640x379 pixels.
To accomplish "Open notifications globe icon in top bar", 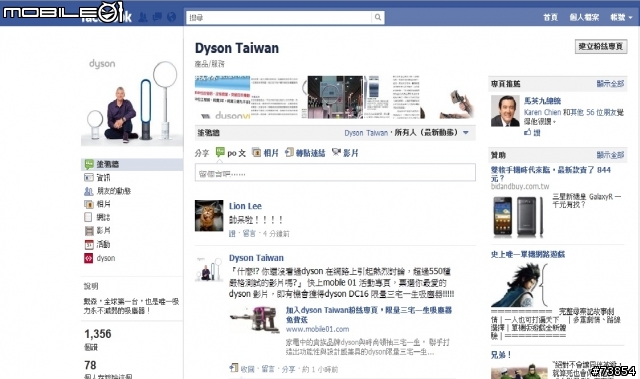I will tap(172, 17).
